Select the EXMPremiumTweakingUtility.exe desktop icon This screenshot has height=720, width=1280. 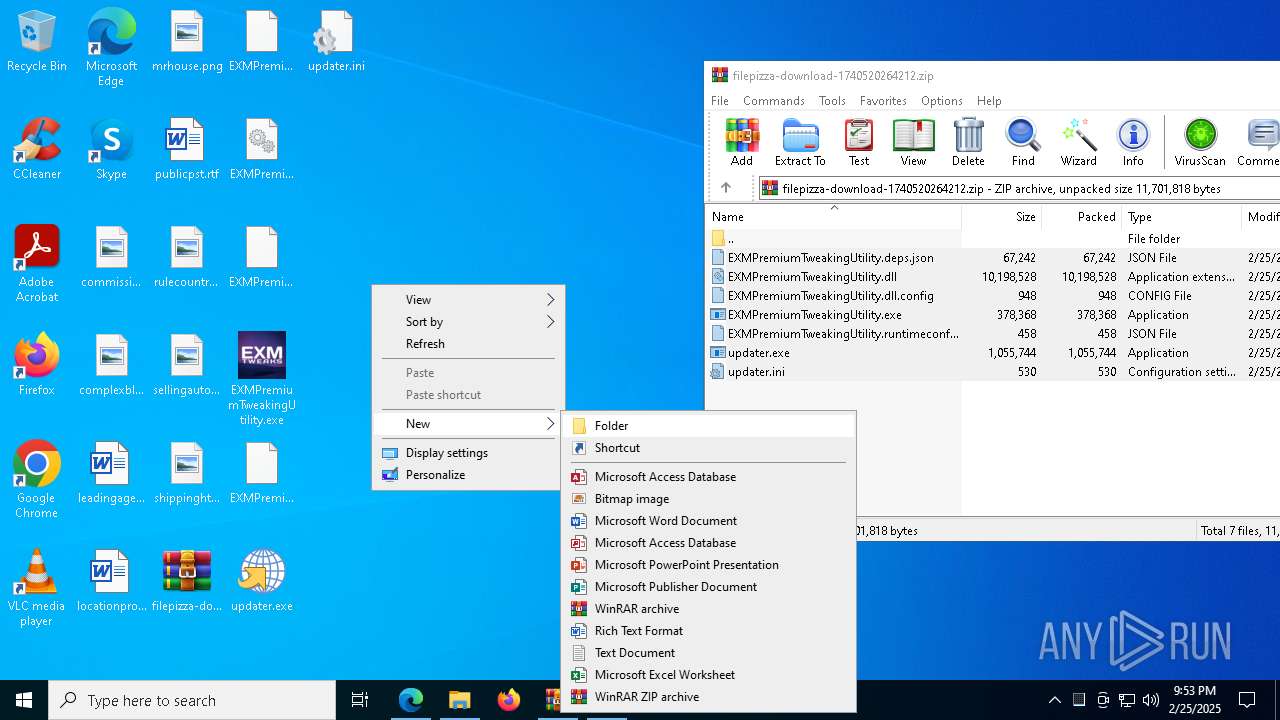pyautogui.click(x=262, y=379)
